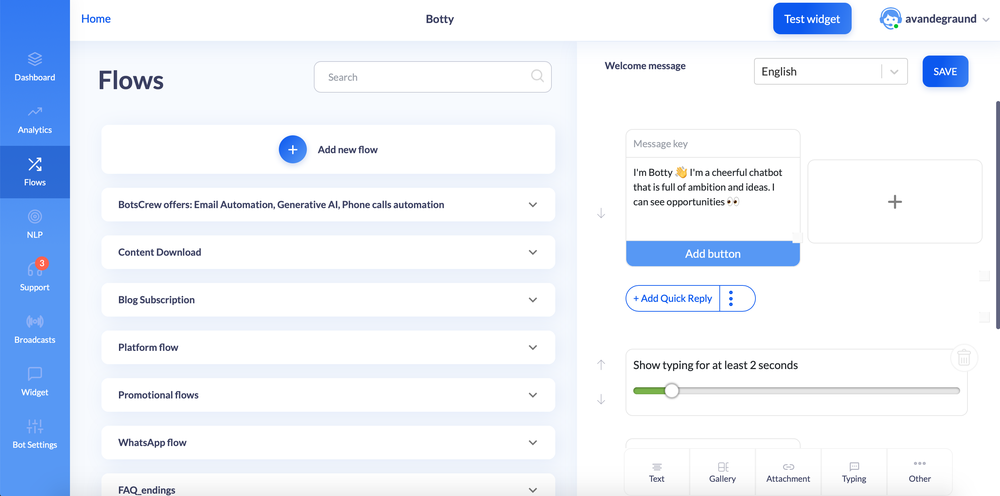Add a new gallery card with plus
Viewport: 1000px width, 496px height.
(895, 201)
